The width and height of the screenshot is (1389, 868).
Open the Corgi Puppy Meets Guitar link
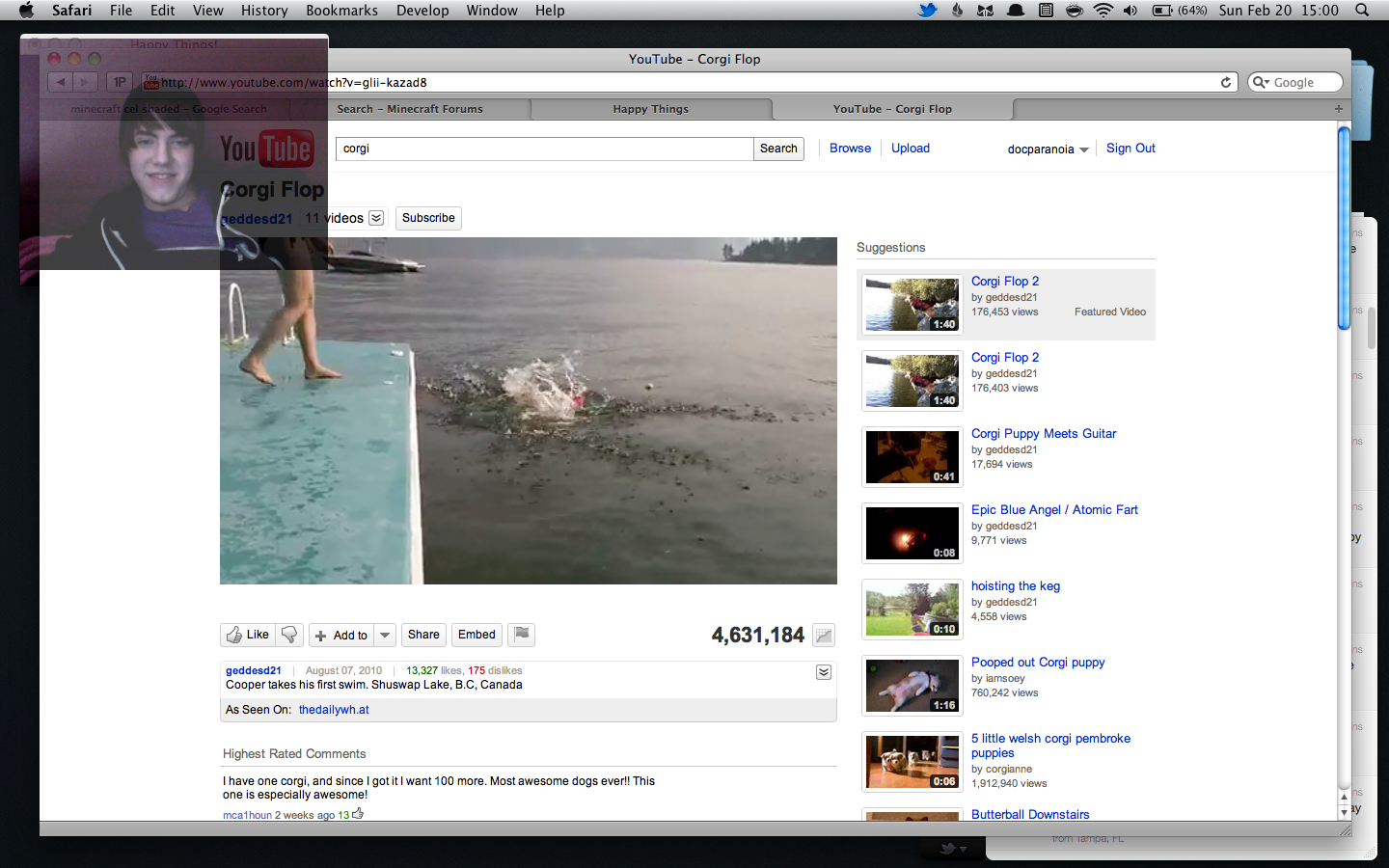1043,434
